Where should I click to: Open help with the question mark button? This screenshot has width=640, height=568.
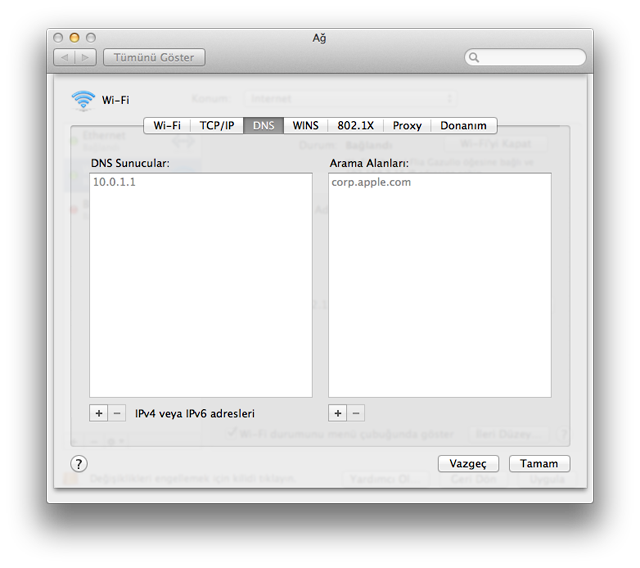pyautogui.click(x=79, y=464)
